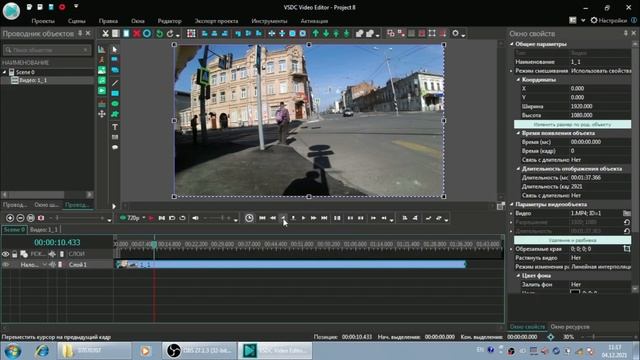Click the red Delete X icon
This screenshot has width=640, height=360.
click(x=137, y=33)
